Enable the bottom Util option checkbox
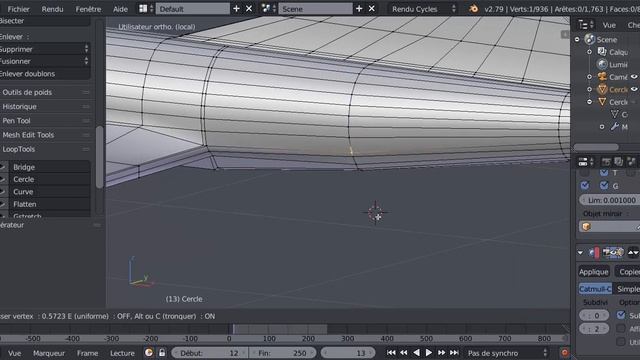The width and height of the screenshot is (640, 360). (x=621, y=341)
